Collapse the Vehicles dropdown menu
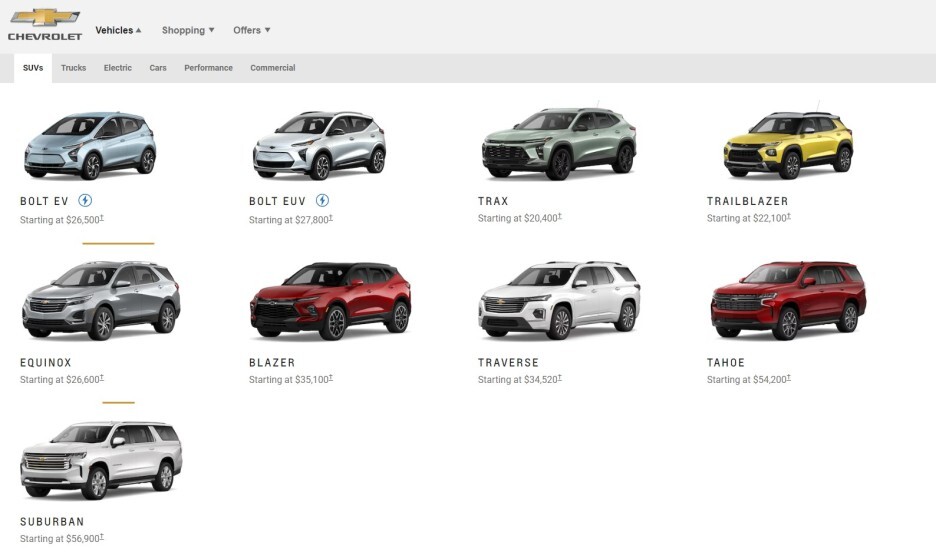This screenshot has width=936, height=555. 118,30
